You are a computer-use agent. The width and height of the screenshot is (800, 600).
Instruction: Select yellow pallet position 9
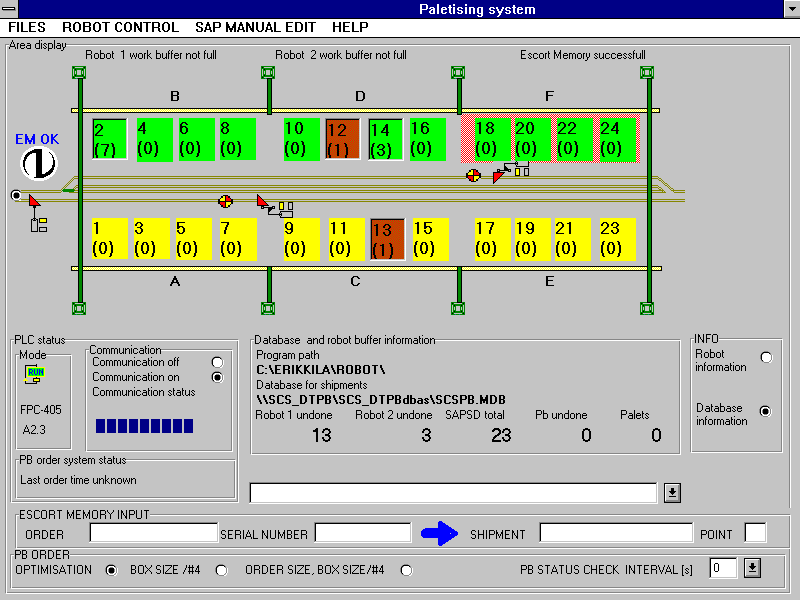(x=302, y=239)
